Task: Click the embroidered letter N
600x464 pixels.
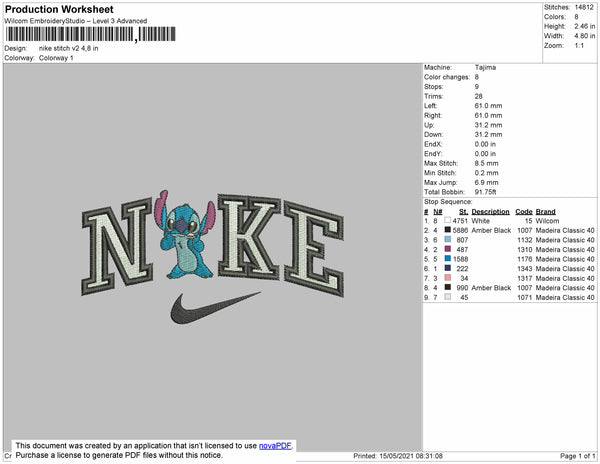Action: tap(117, 246)
